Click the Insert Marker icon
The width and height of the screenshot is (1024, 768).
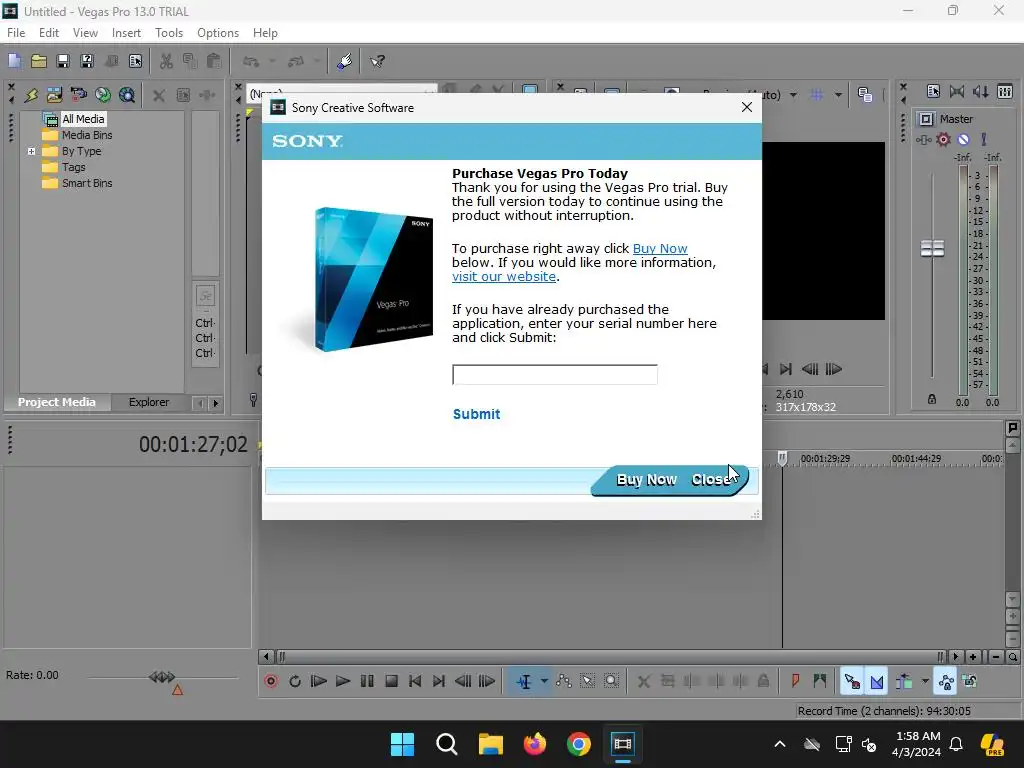[x=795, y=681]
